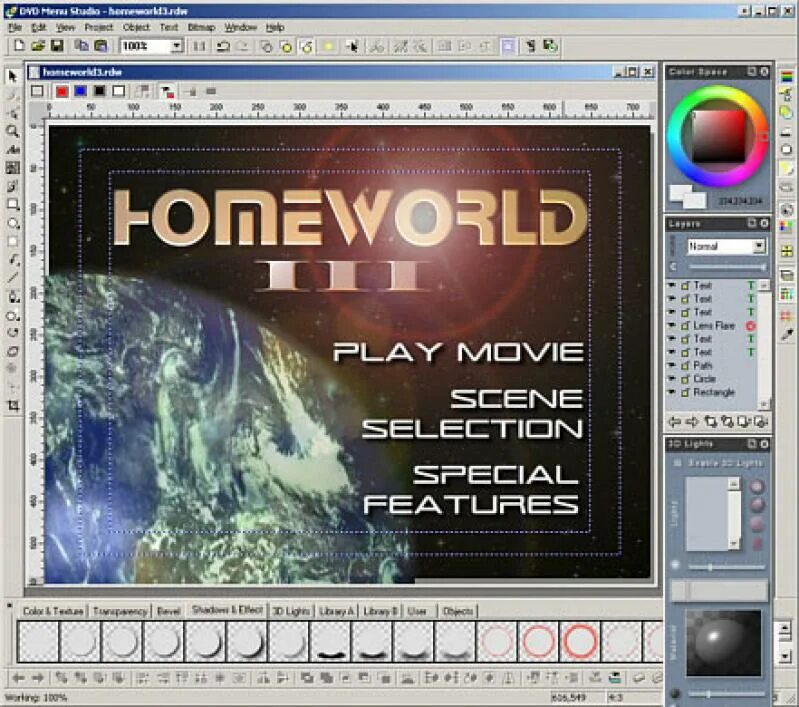This screenshot has width=799, height=707.
Task: Apply the solid black bottom shadow preset
Action: tap(331, 641)
